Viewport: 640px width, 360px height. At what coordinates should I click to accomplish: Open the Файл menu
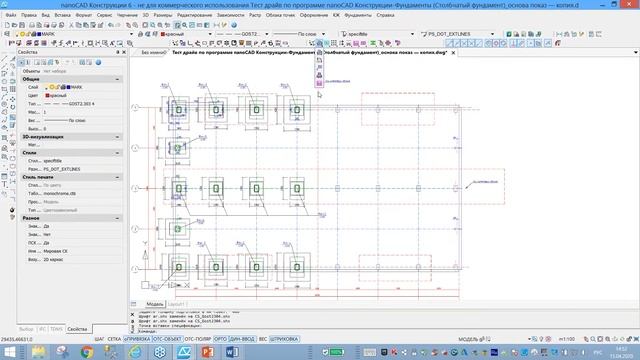click(x=11, y=15)
